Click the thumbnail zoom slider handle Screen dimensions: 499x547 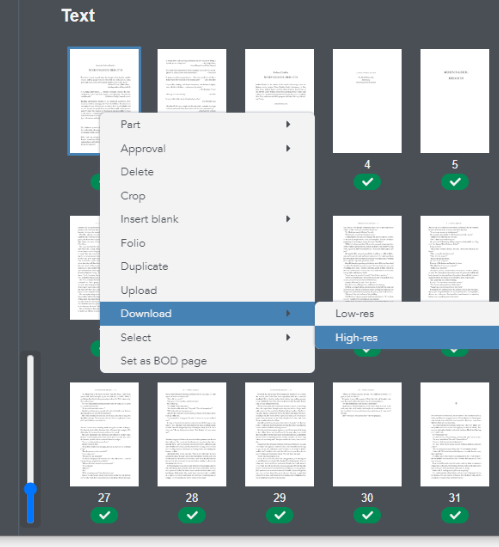[x=30, y=489]
